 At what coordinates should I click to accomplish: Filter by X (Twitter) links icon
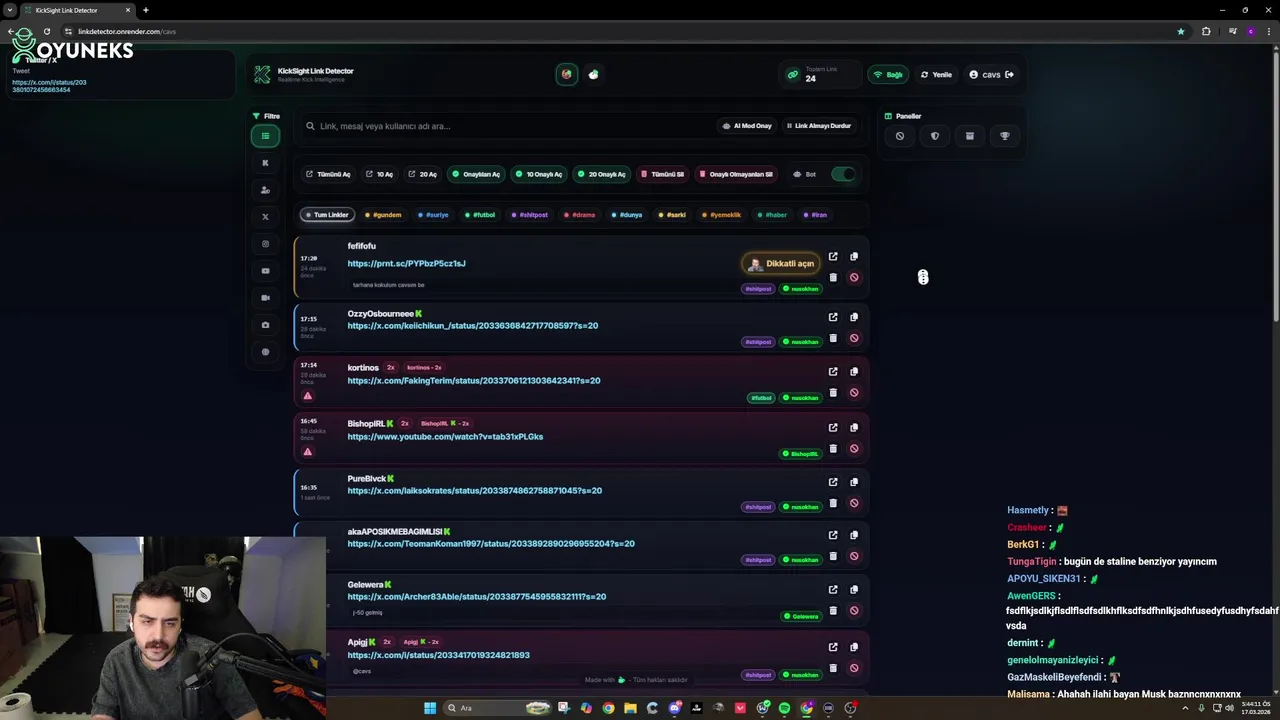point(265,217)
